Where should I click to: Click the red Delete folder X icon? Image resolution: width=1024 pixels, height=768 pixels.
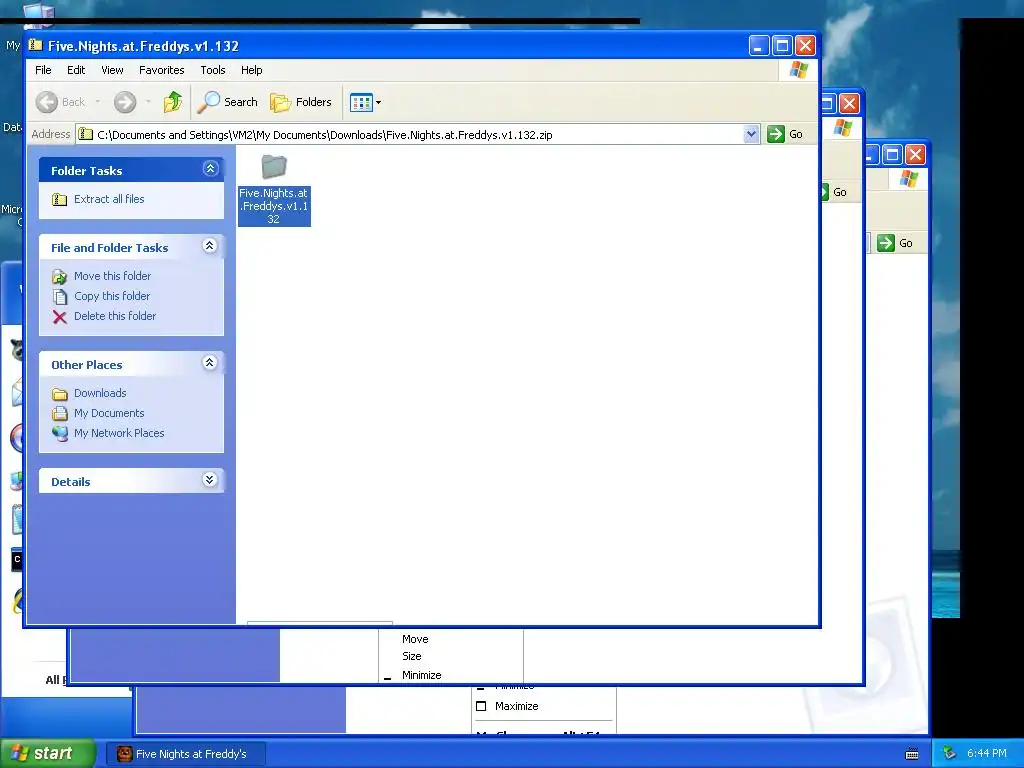tap(59, 317)
